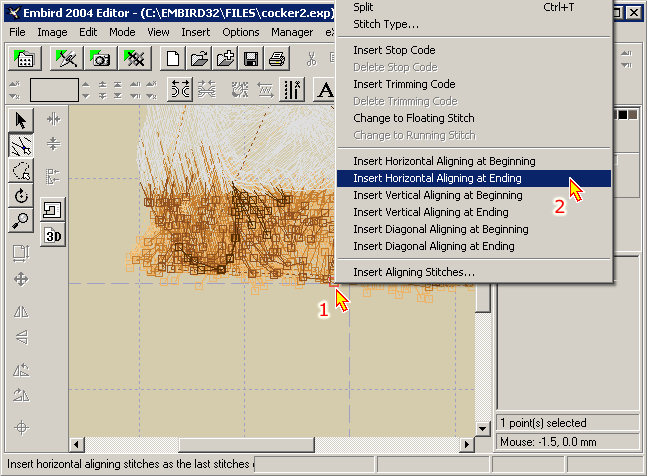Select the freehand lasso selection tool
The width and height of the screenshot is (647, 476).
pos(21,171)
